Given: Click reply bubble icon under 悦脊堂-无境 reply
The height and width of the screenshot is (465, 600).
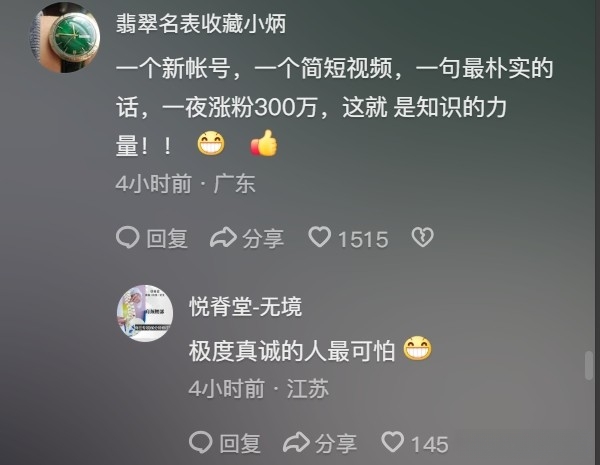Looking at the screenshot, I should pos(201,442).
